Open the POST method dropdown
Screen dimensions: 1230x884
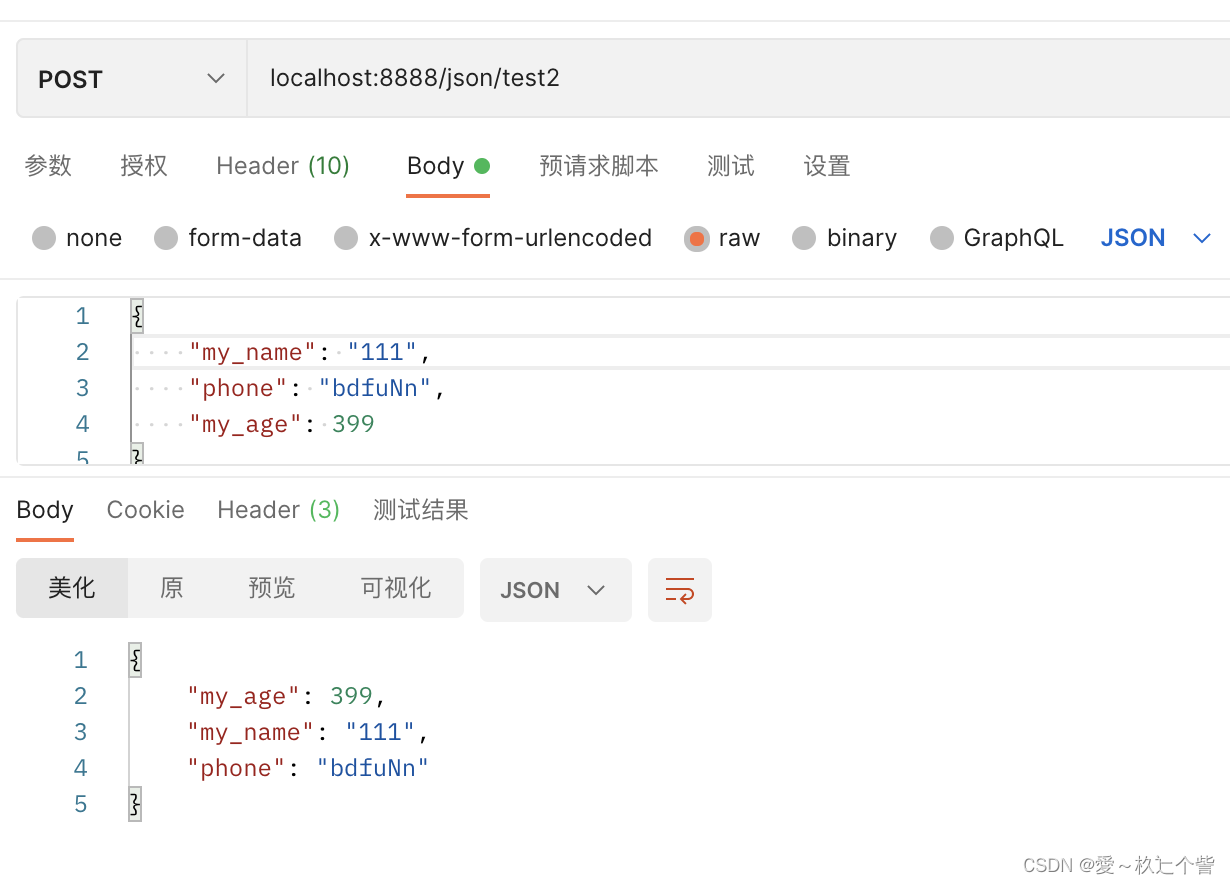[x=131, y=79]
